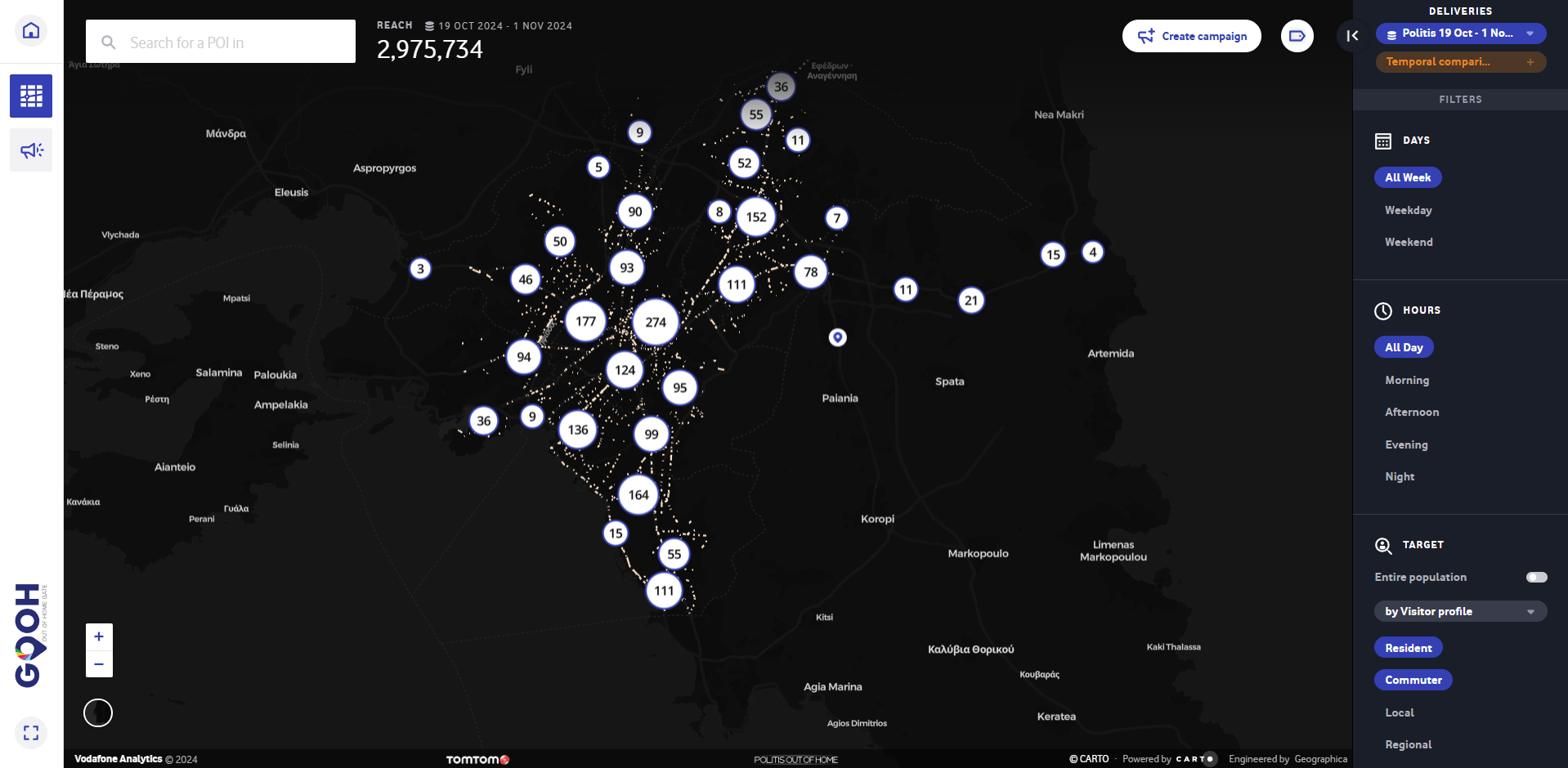Click the 124 cluster marker
1568x768 pixels.
625,370
